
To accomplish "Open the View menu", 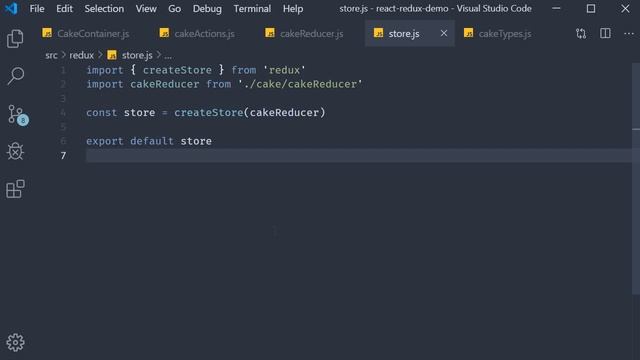I will point(146,9).
